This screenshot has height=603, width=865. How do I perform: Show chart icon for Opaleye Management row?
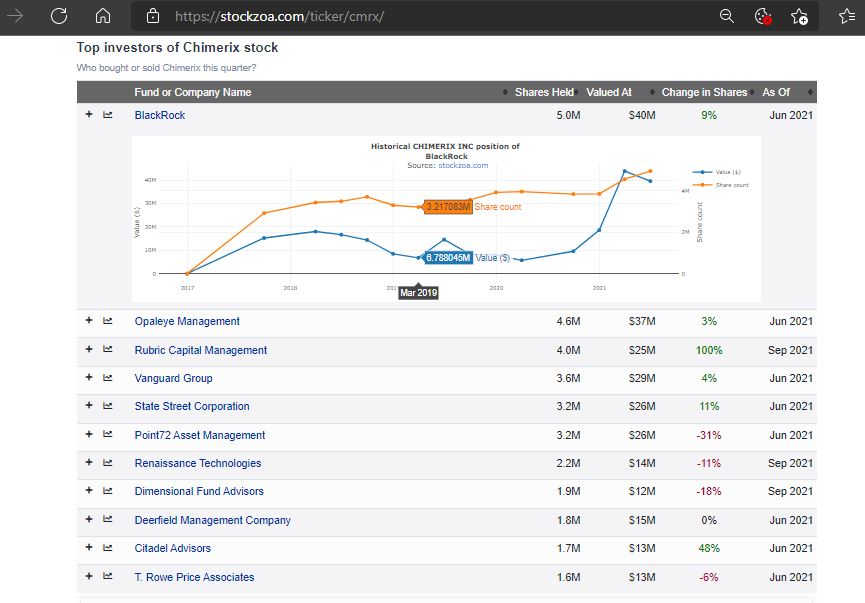[x=108, y=321]
